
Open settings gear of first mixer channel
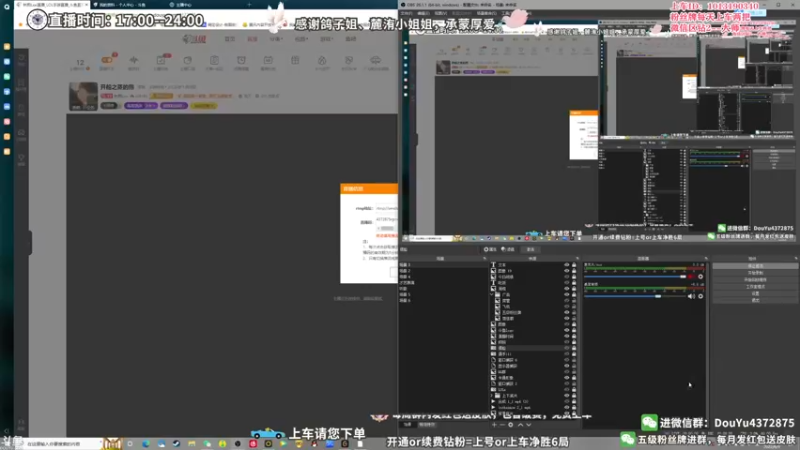point(701,277)
